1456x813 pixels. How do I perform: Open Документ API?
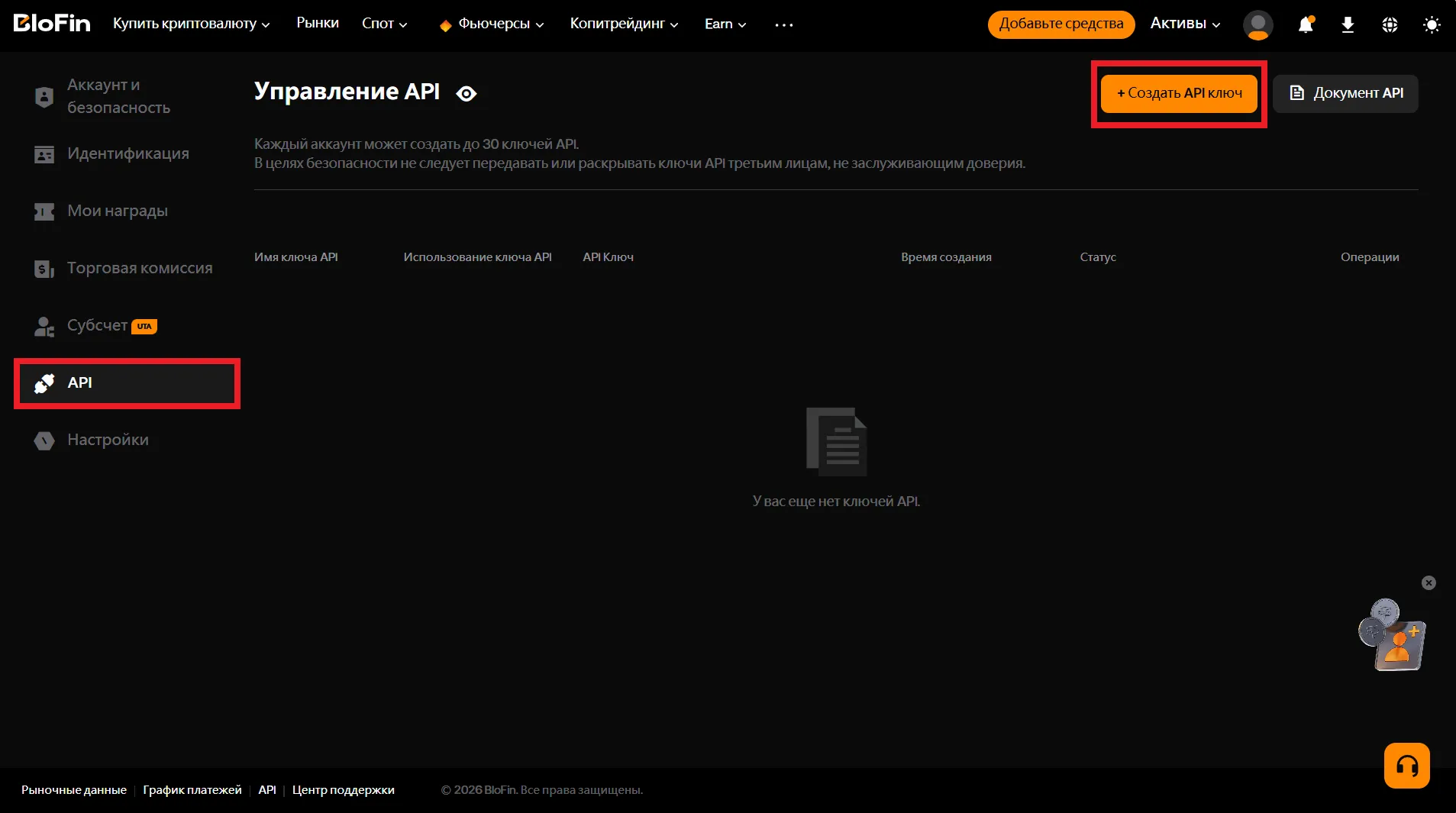pyautogui.click(x=1345, y=93)
